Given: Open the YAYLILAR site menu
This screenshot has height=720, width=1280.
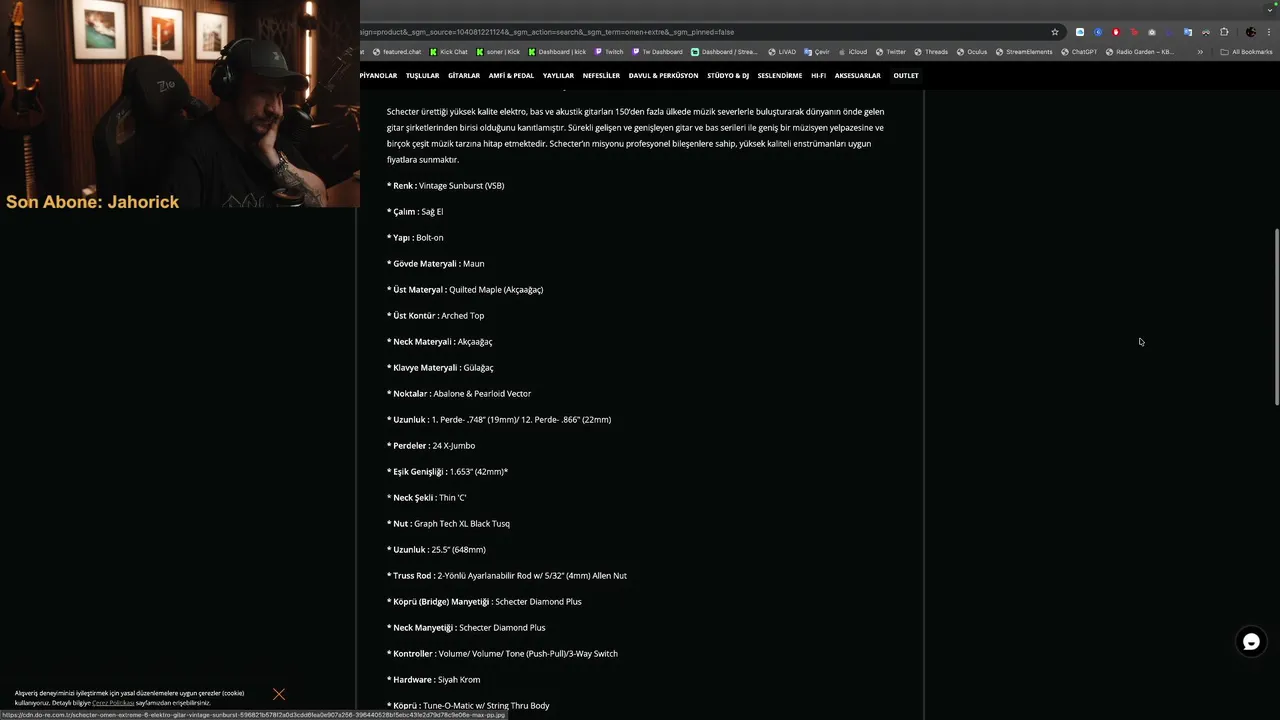Looking at the screenshot, I should click(558, 76).
